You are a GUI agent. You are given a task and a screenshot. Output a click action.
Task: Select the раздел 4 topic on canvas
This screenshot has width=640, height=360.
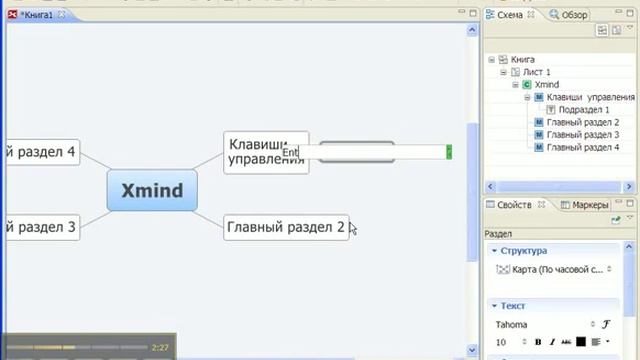(43, 152)
